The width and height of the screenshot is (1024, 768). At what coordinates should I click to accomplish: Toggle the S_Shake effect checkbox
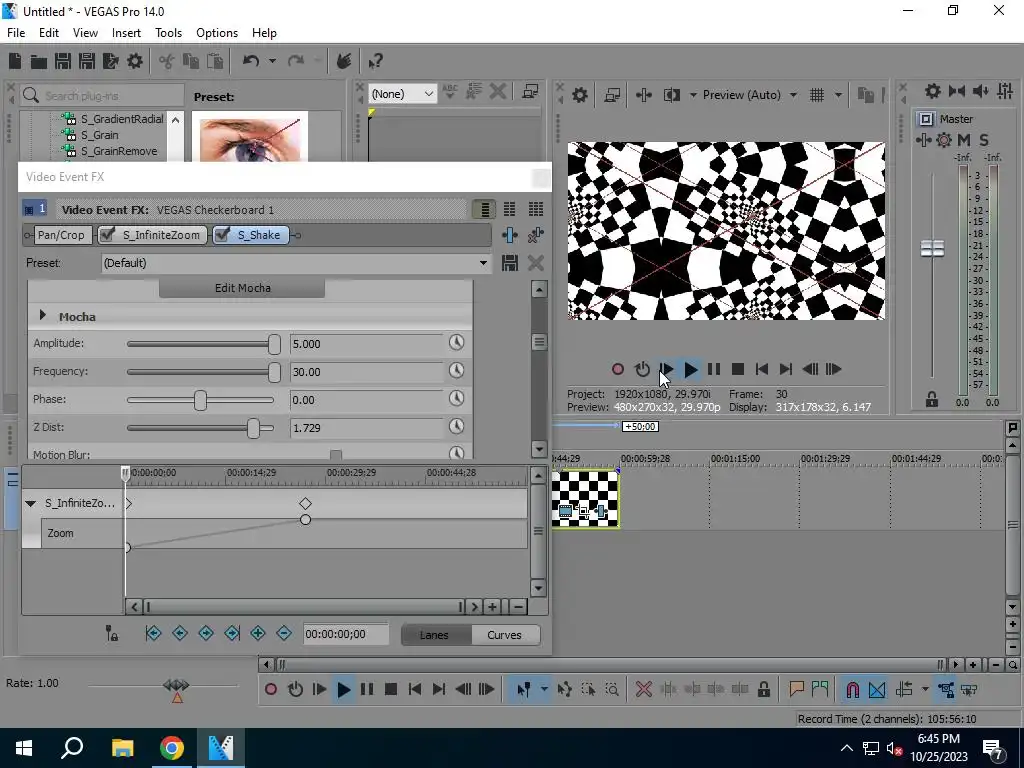(x=222, y=234)
